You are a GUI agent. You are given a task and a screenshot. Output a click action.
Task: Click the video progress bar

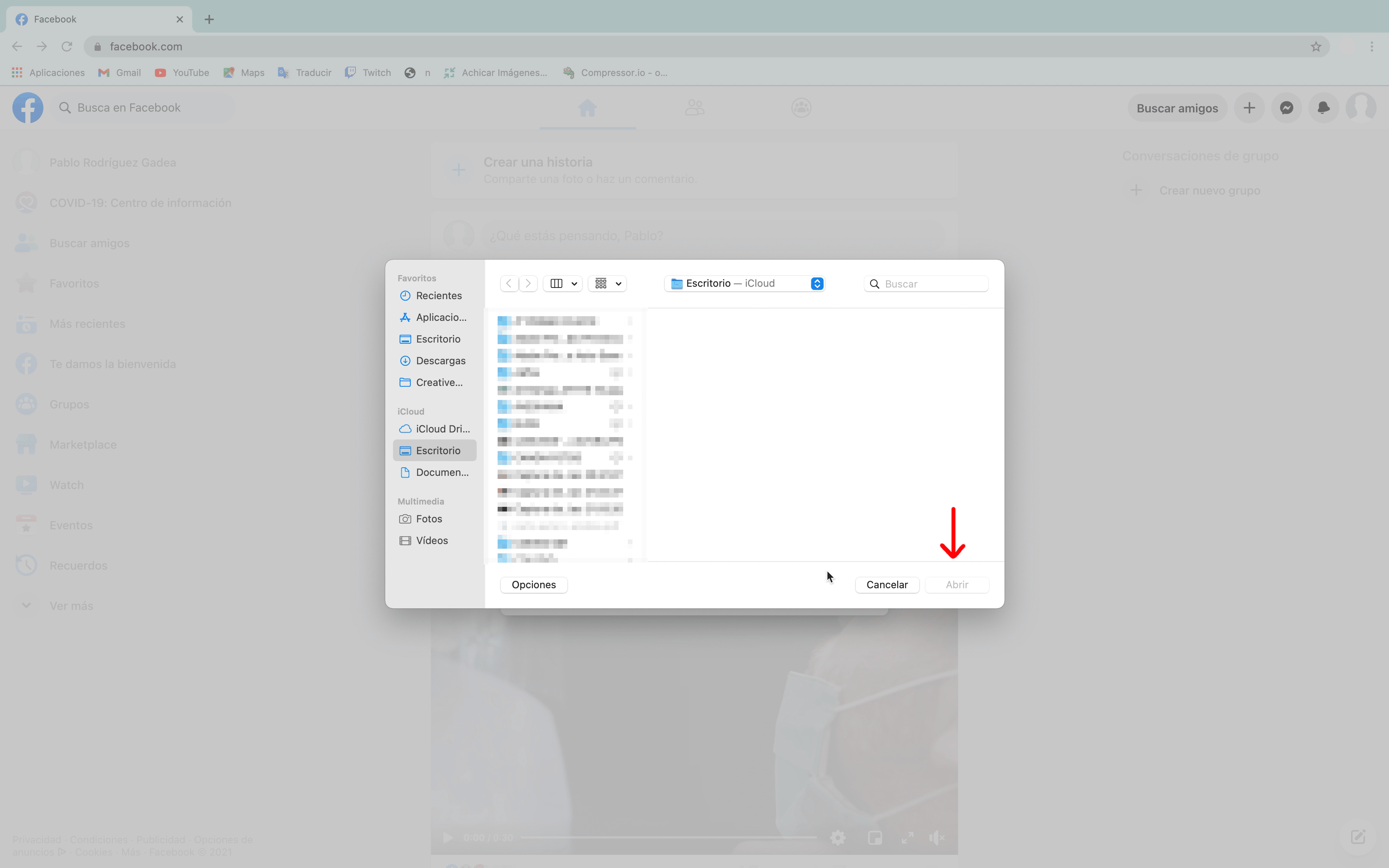point(669,838)
